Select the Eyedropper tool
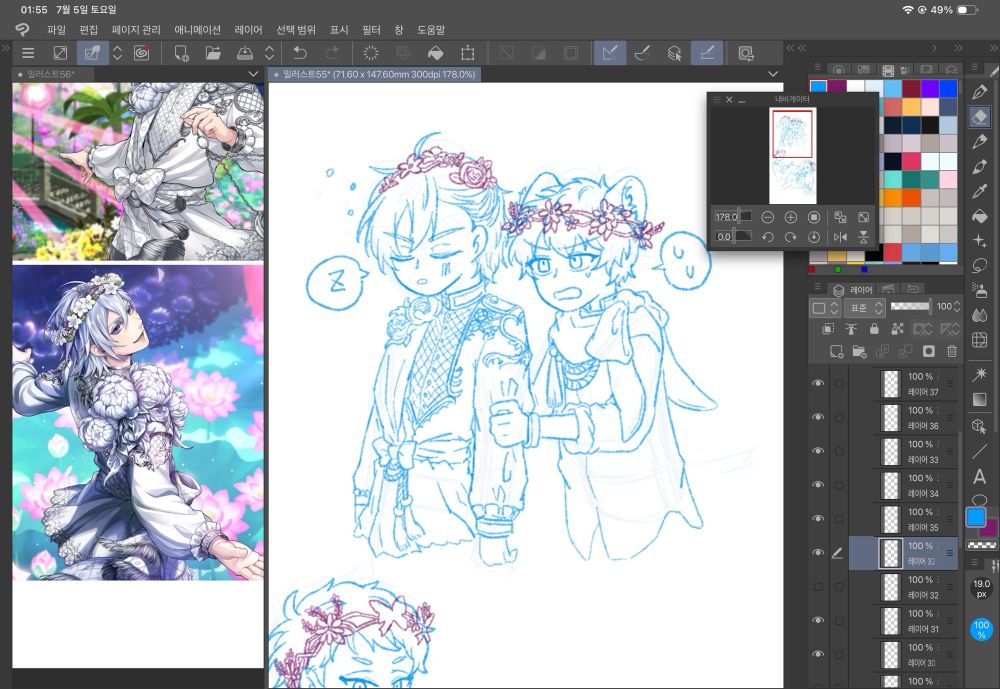This screenshot has width=1000, height=689. click(980, 191)
